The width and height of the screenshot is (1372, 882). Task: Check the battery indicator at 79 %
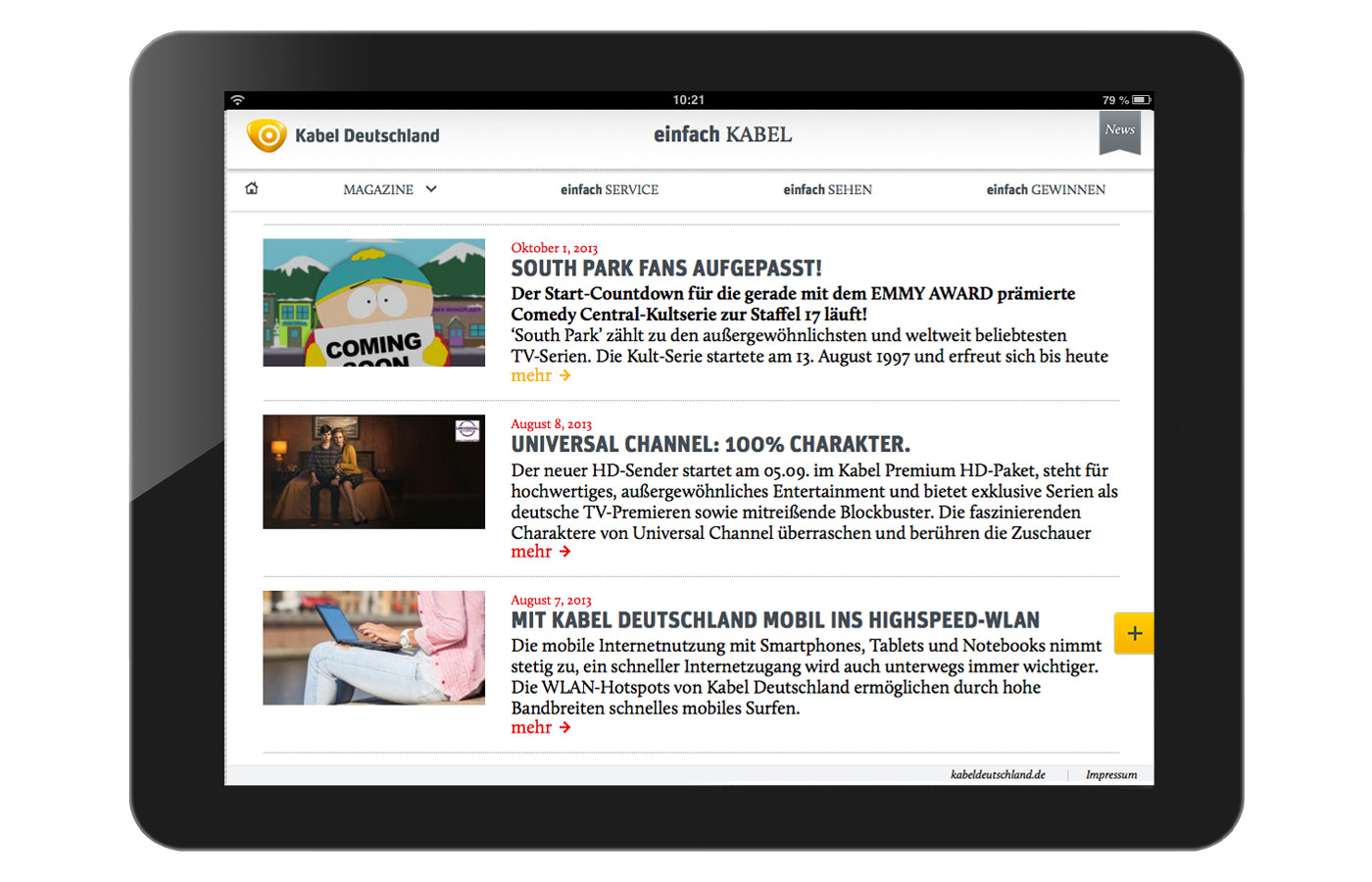(1126, 100)
